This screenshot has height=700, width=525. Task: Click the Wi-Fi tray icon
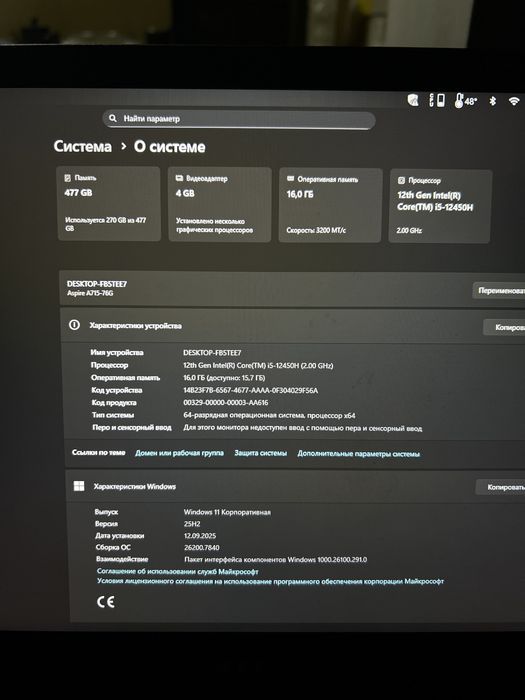[x=514, y=101]
